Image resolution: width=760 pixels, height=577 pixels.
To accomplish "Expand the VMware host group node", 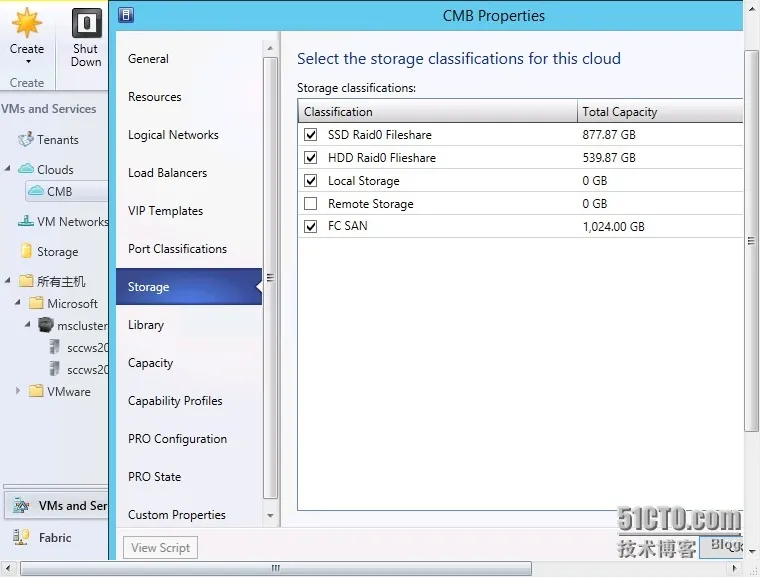I will tap(17, 391).
